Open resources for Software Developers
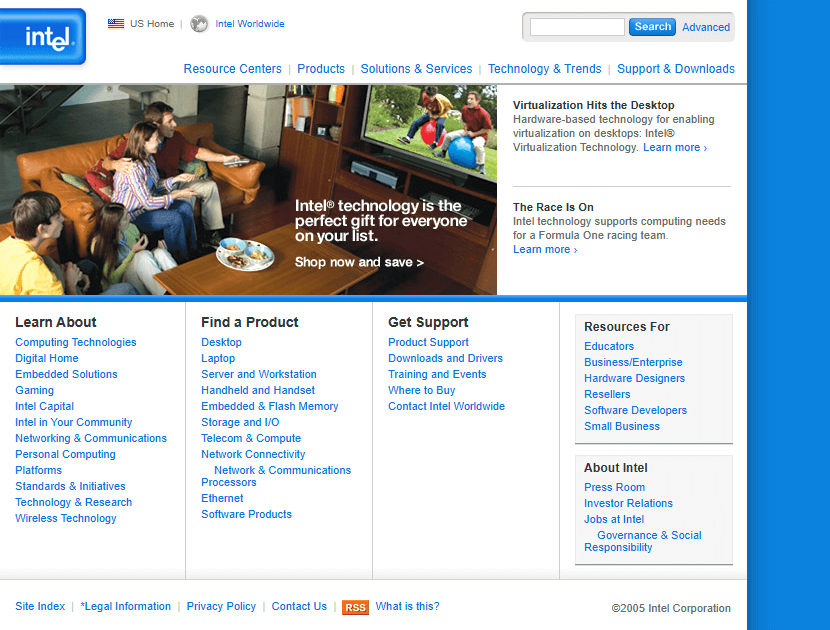The image size is (830, 630). click(635, 410)
